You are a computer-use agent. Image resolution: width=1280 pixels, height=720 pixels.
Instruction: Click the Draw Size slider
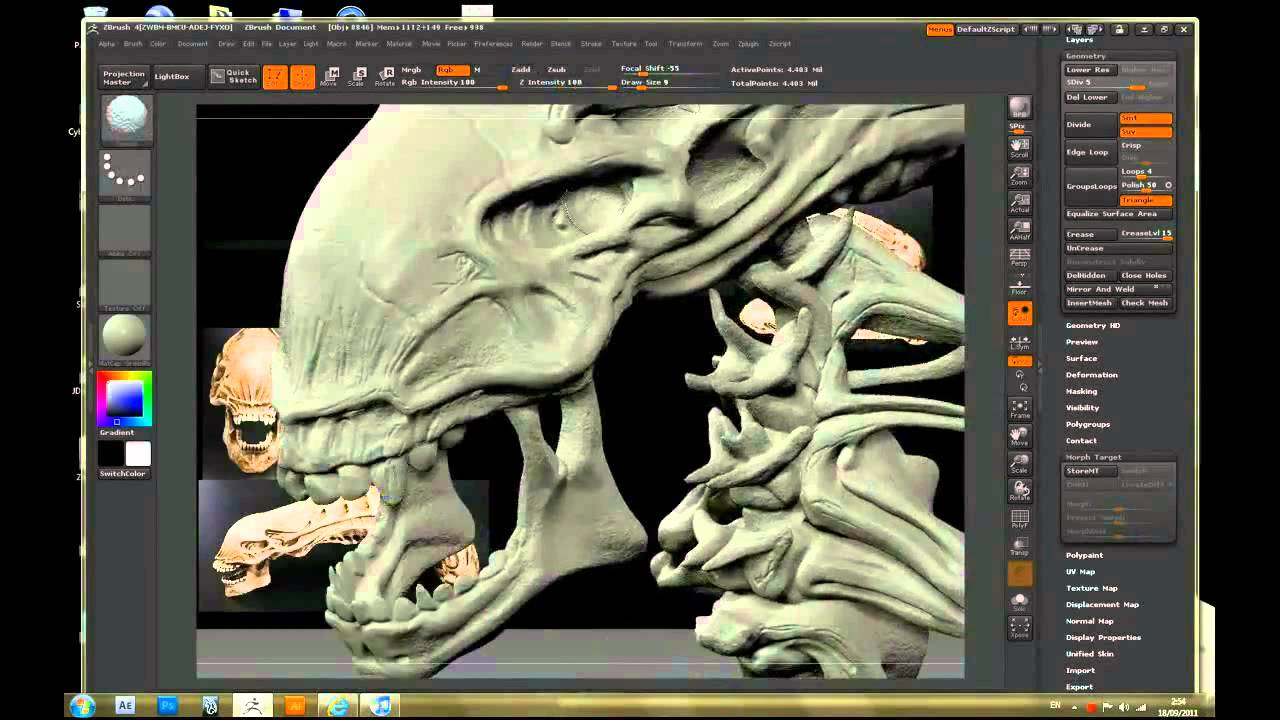[x=671, y=83]
